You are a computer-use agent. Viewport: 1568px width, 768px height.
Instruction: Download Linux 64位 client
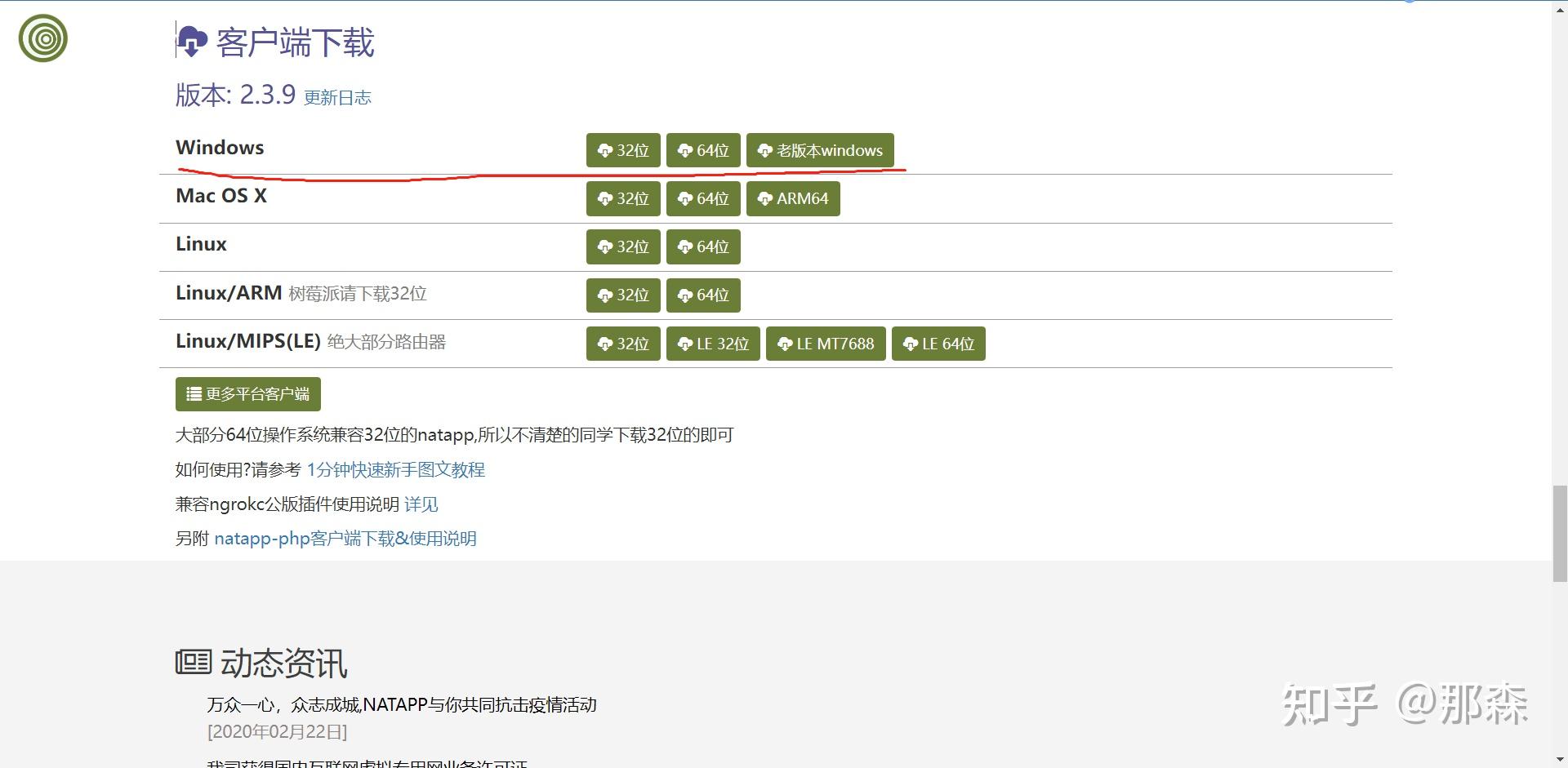click(x=702, y=246)
